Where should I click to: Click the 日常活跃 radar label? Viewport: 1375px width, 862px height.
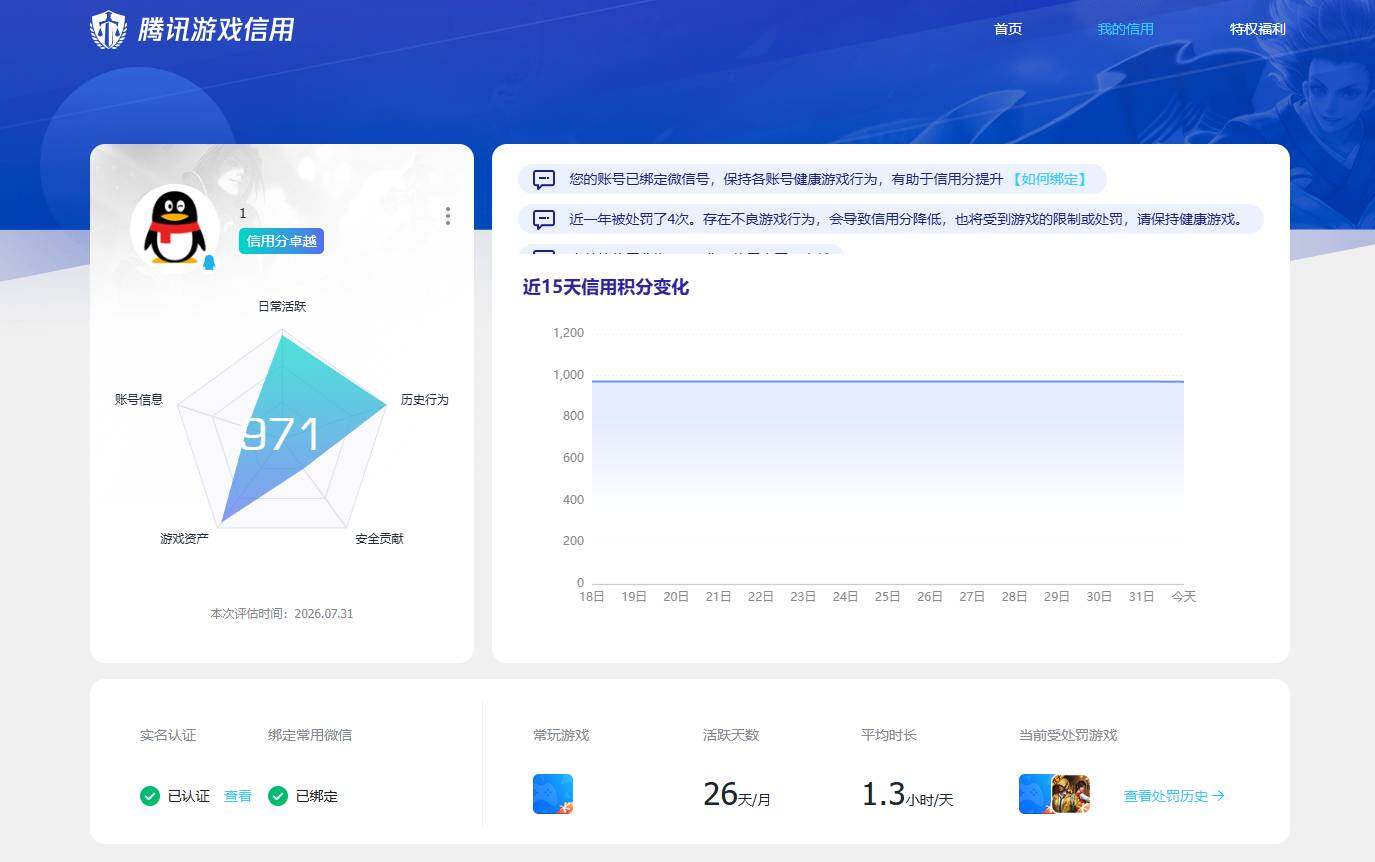pyautogui.click(x=282, y=306)
